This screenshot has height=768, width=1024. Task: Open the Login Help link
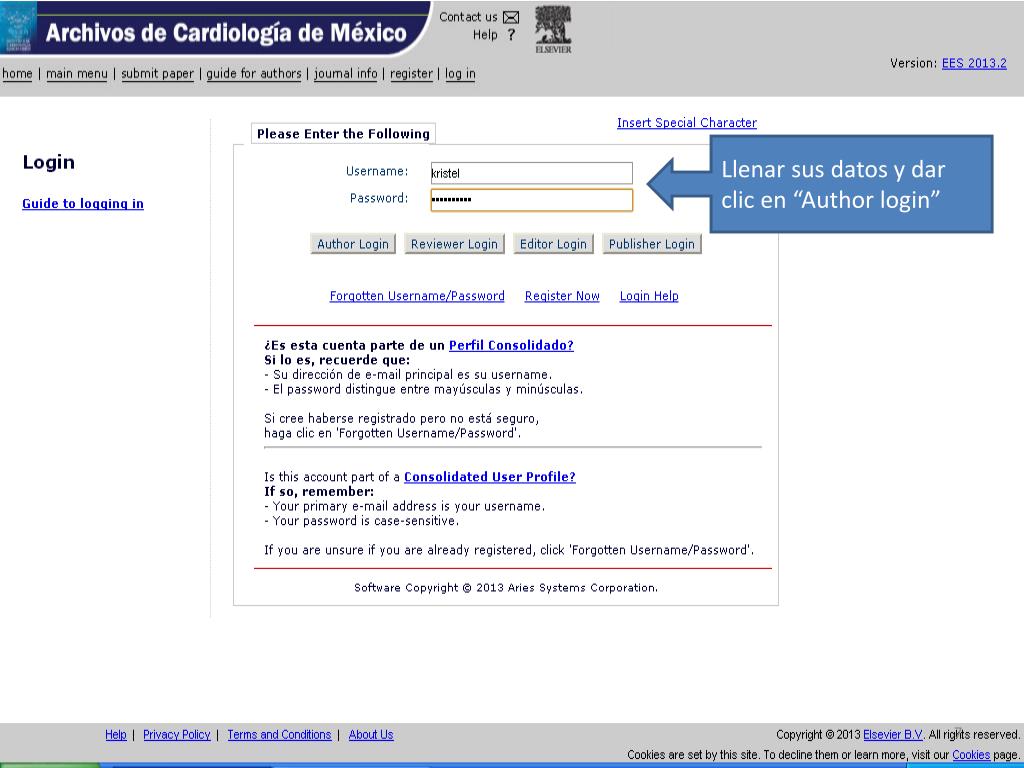tap(648, 296)
